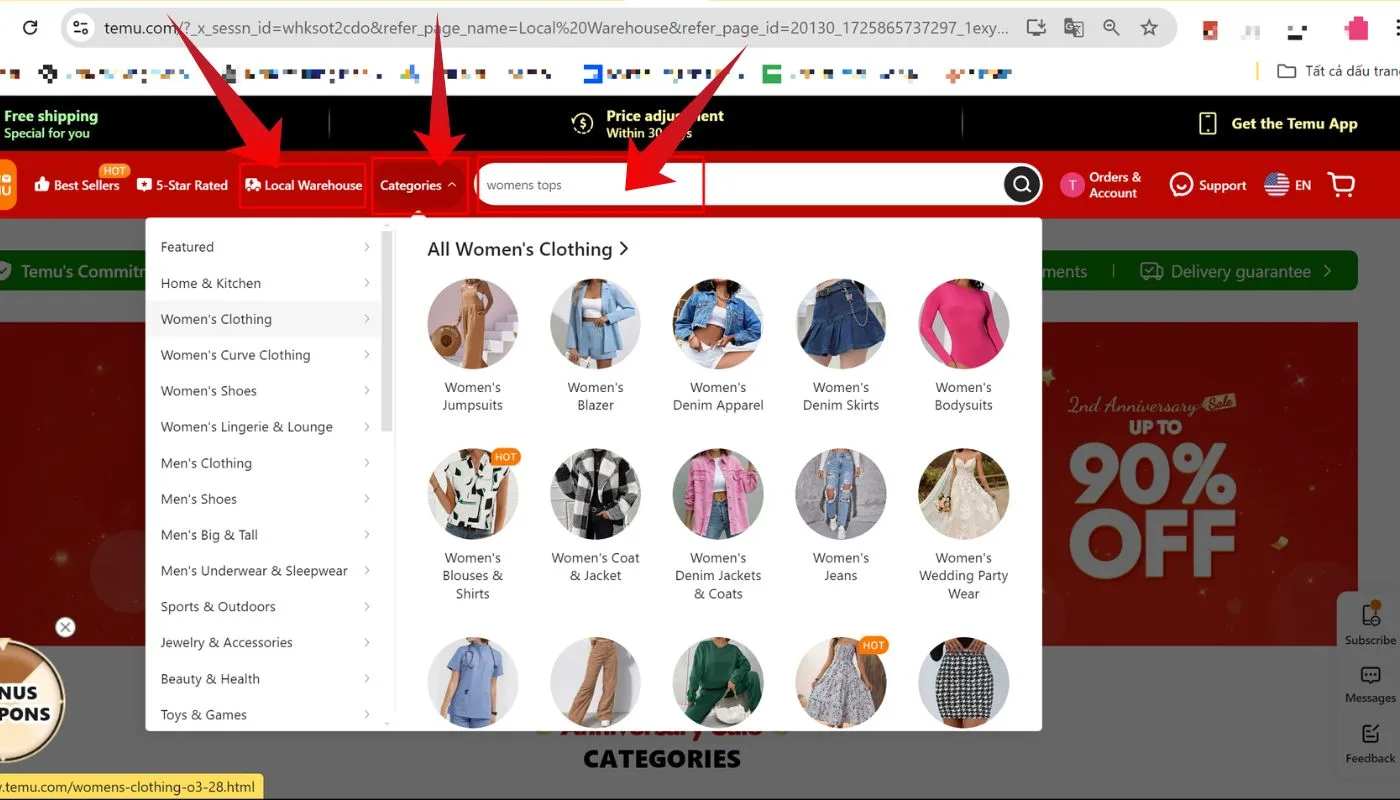The height and width of the screenshot is (800, 1400).
Task: Open Toys & Games category
Action: click(x=264, y=714)
